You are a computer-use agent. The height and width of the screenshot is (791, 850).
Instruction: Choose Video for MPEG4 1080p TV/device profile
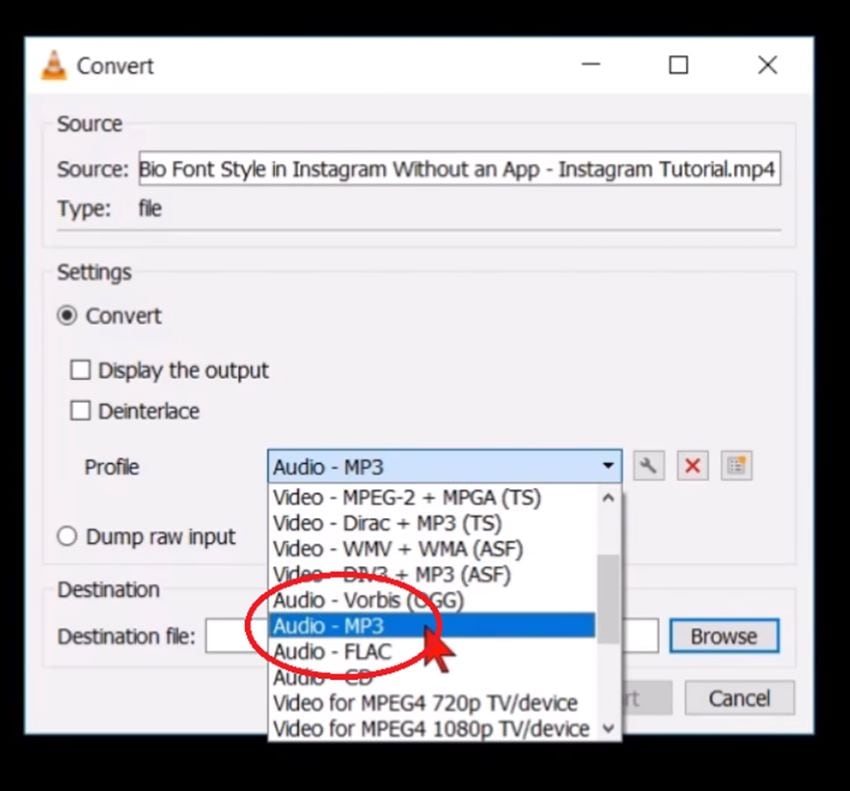coord(433,729)
